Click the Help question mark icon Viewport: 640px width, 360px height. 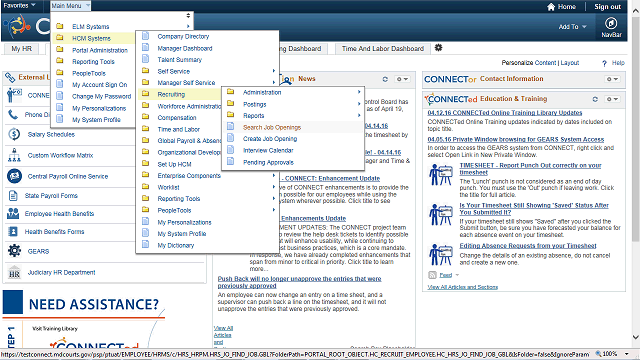[604, 63]
